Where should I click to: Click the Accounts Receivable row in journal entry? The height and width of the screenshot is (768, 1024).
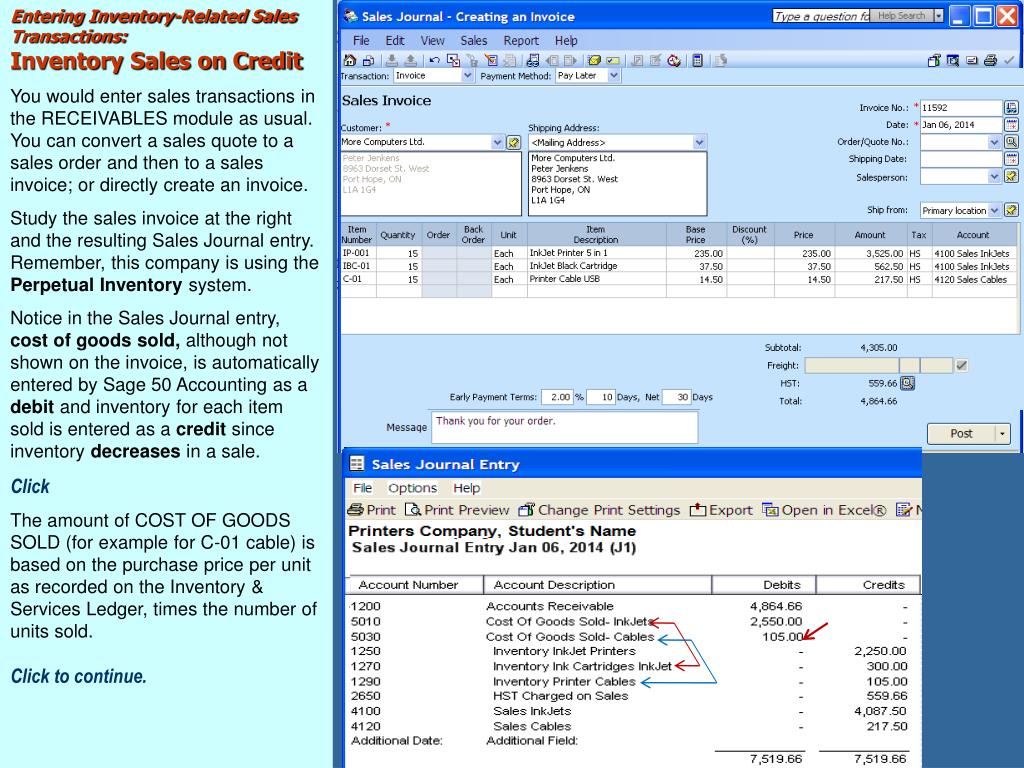(x=630, y=606)
